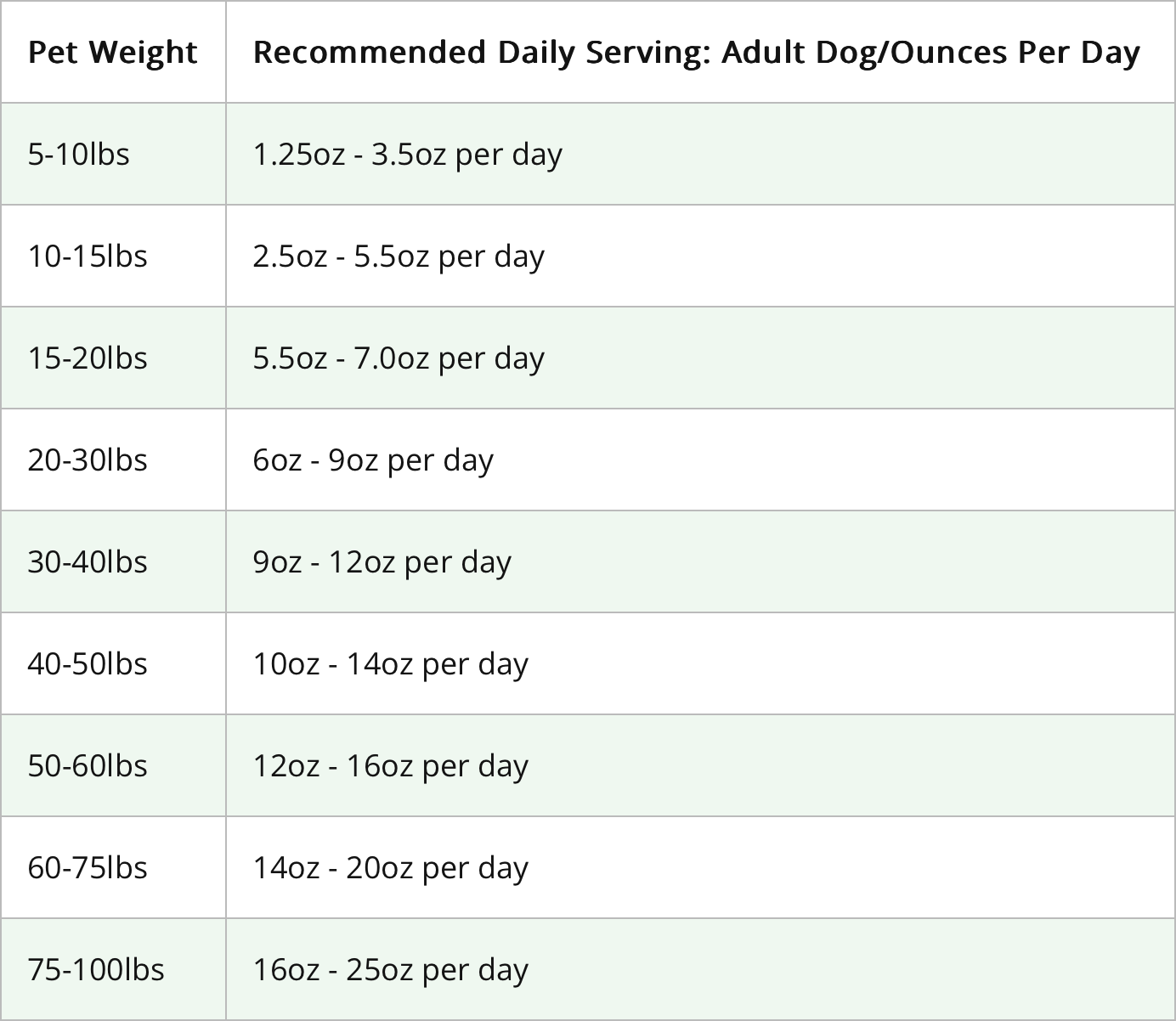Select the 1.25oz - 3.5oz per day cell
The width and height of the screenshot is (1176, 1021).
pyautogui.click(x=407, y=155)
